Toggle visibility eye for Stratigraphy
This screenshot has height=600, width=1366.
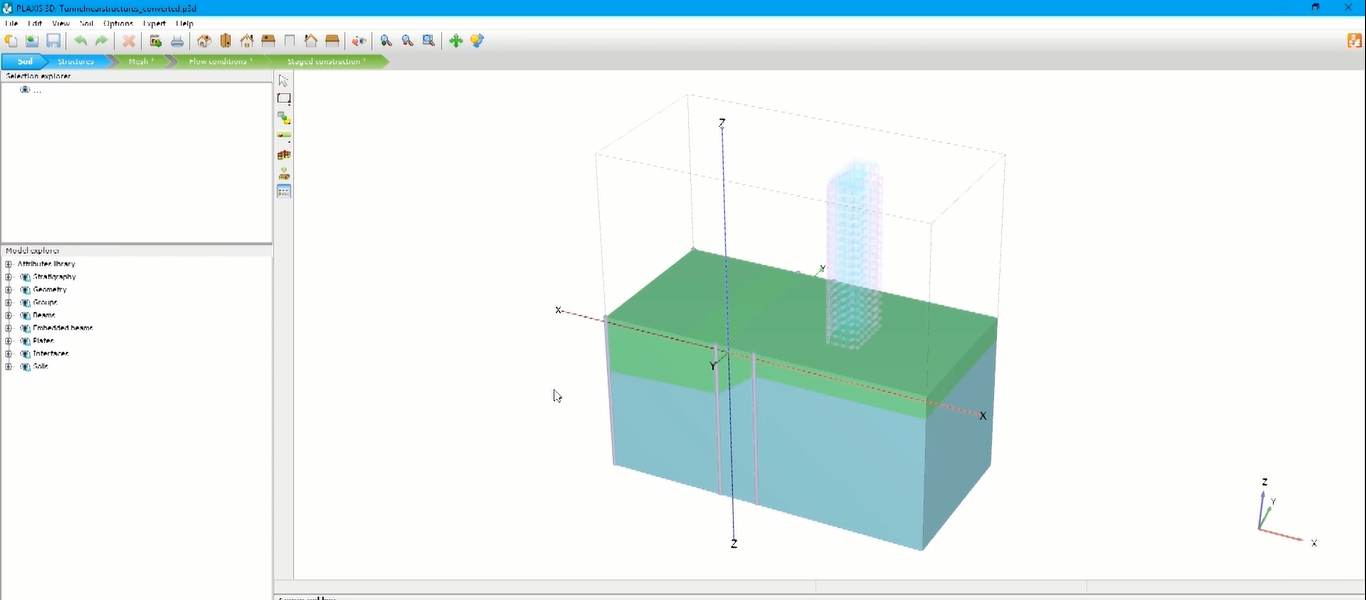25,277
